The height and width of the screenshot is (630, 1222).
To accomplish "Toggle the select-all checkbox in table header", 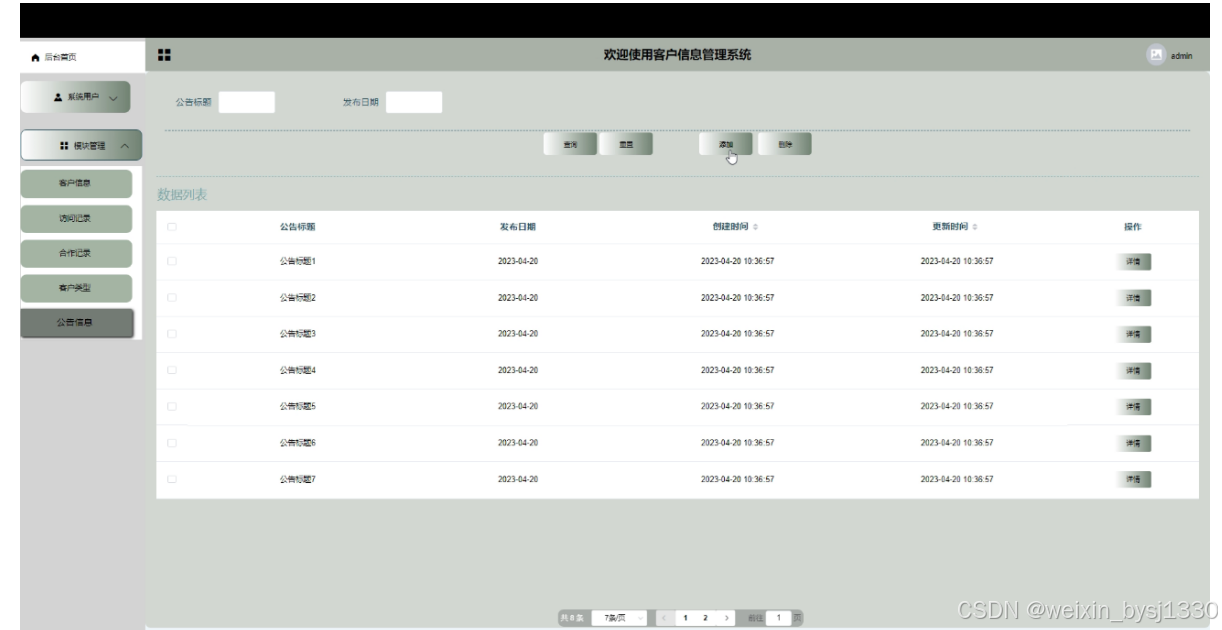I will [172, 227].
